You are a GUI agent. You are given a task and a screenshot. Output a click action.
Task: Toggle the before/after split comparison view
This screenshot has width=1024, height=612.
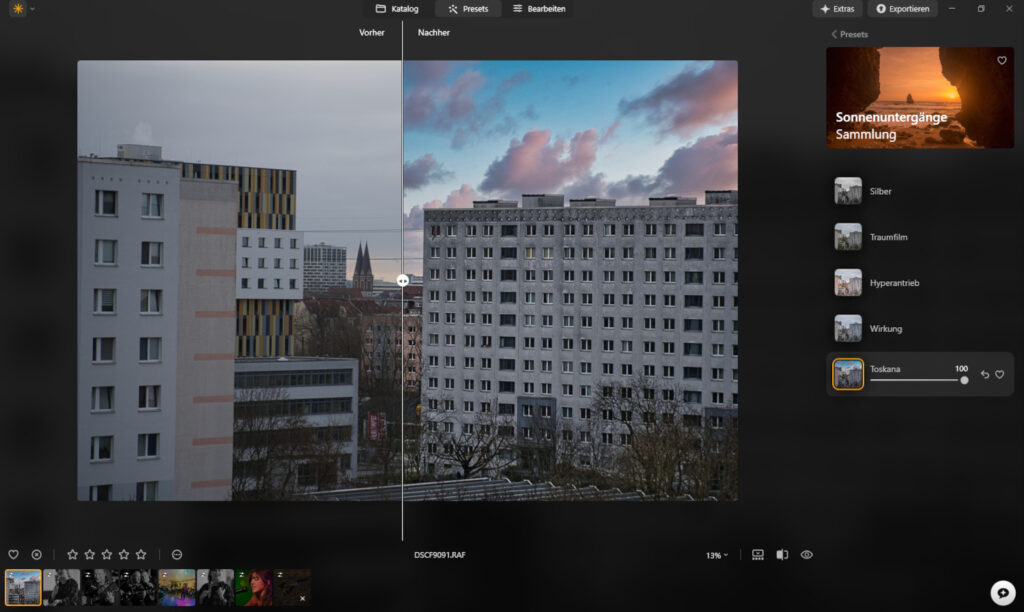(x=782, y=554)
